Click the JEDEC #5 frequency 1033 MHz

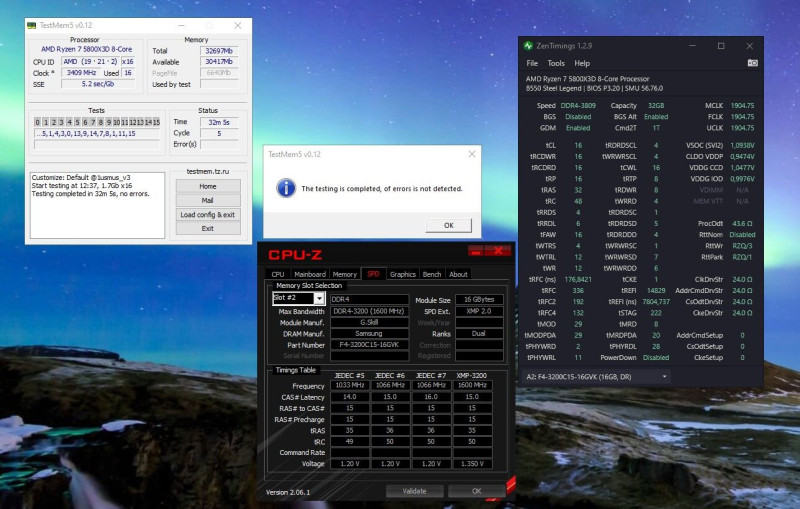(349, 385)
